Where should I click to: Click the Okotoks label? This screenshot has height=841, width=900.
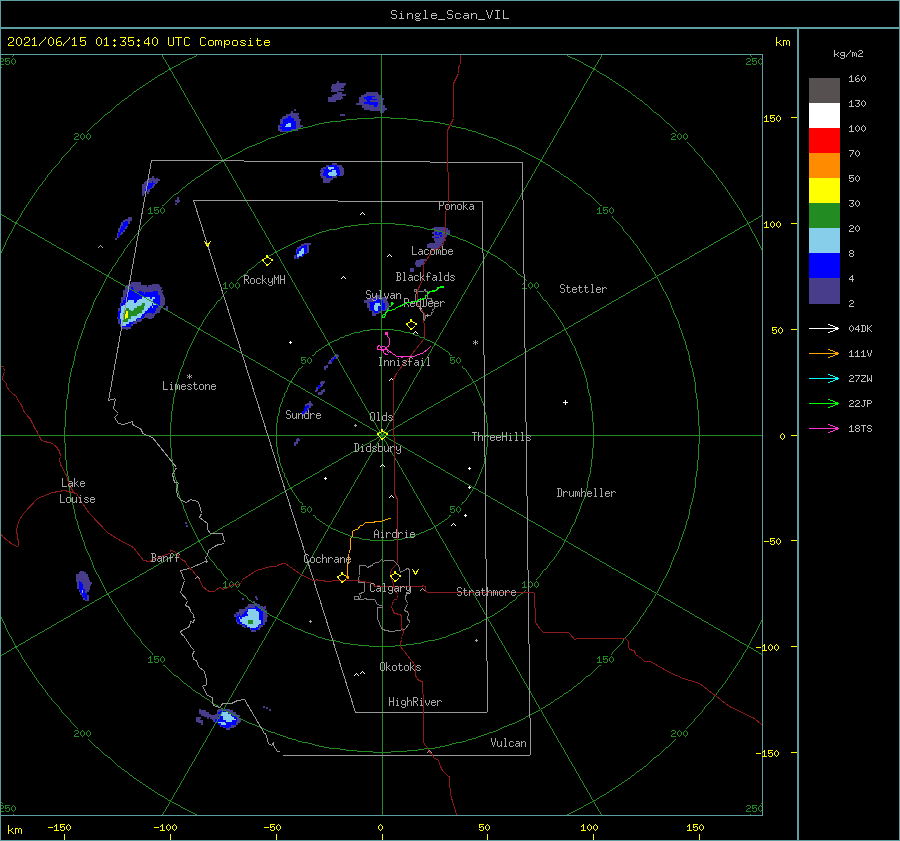400,667
